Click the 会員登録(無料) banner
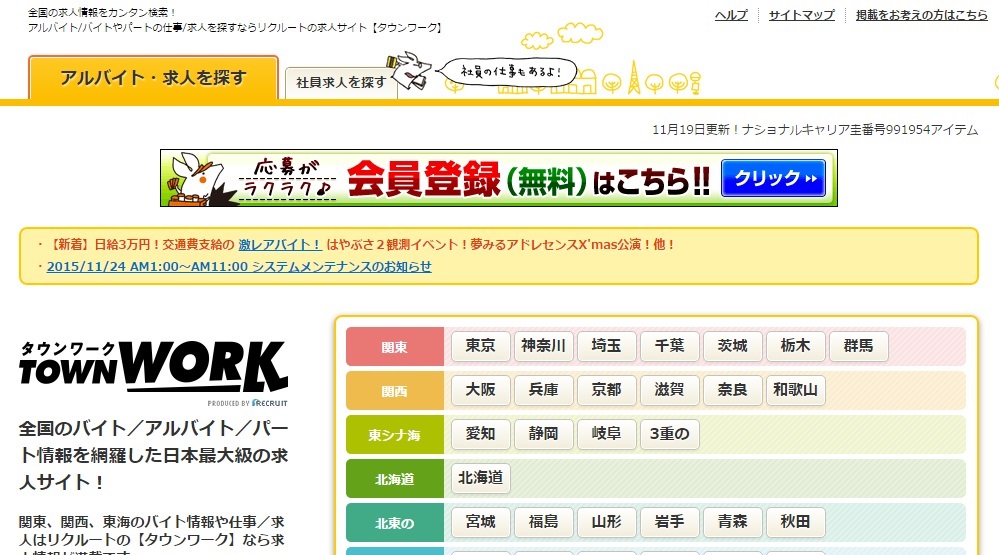Screen dimensions: 999x555 point(499,178)
